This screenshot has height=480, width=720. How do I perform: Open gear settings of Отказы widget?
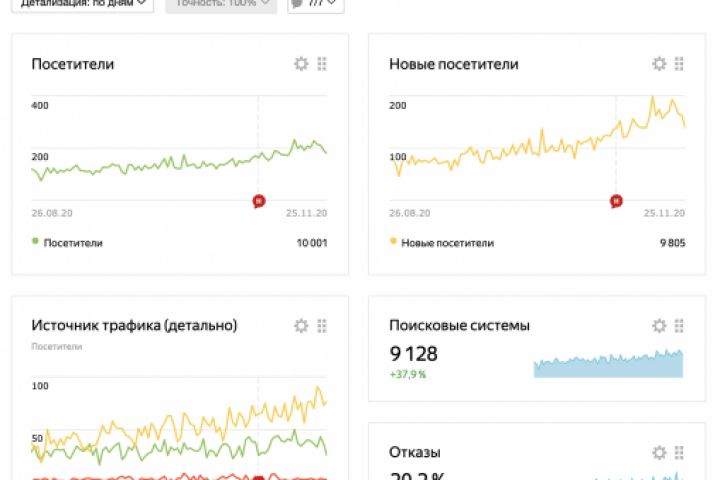point(659,453)
